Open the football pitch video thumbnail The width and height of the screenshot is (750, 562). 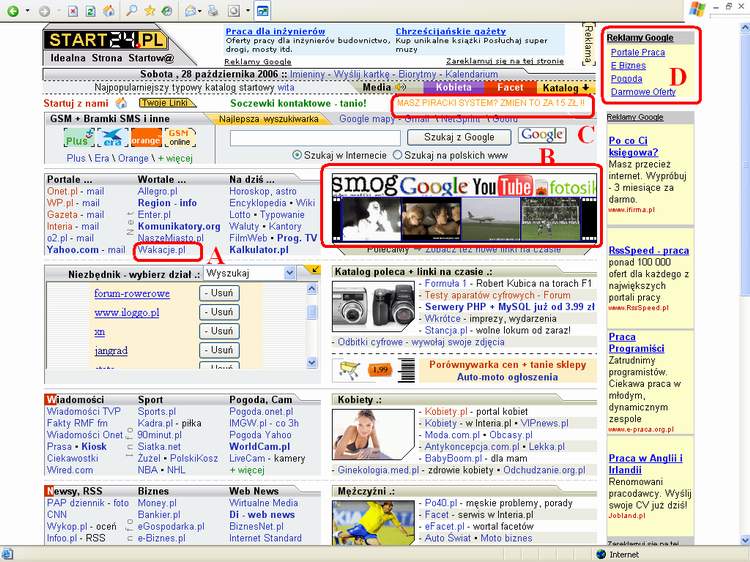[551, 219]
